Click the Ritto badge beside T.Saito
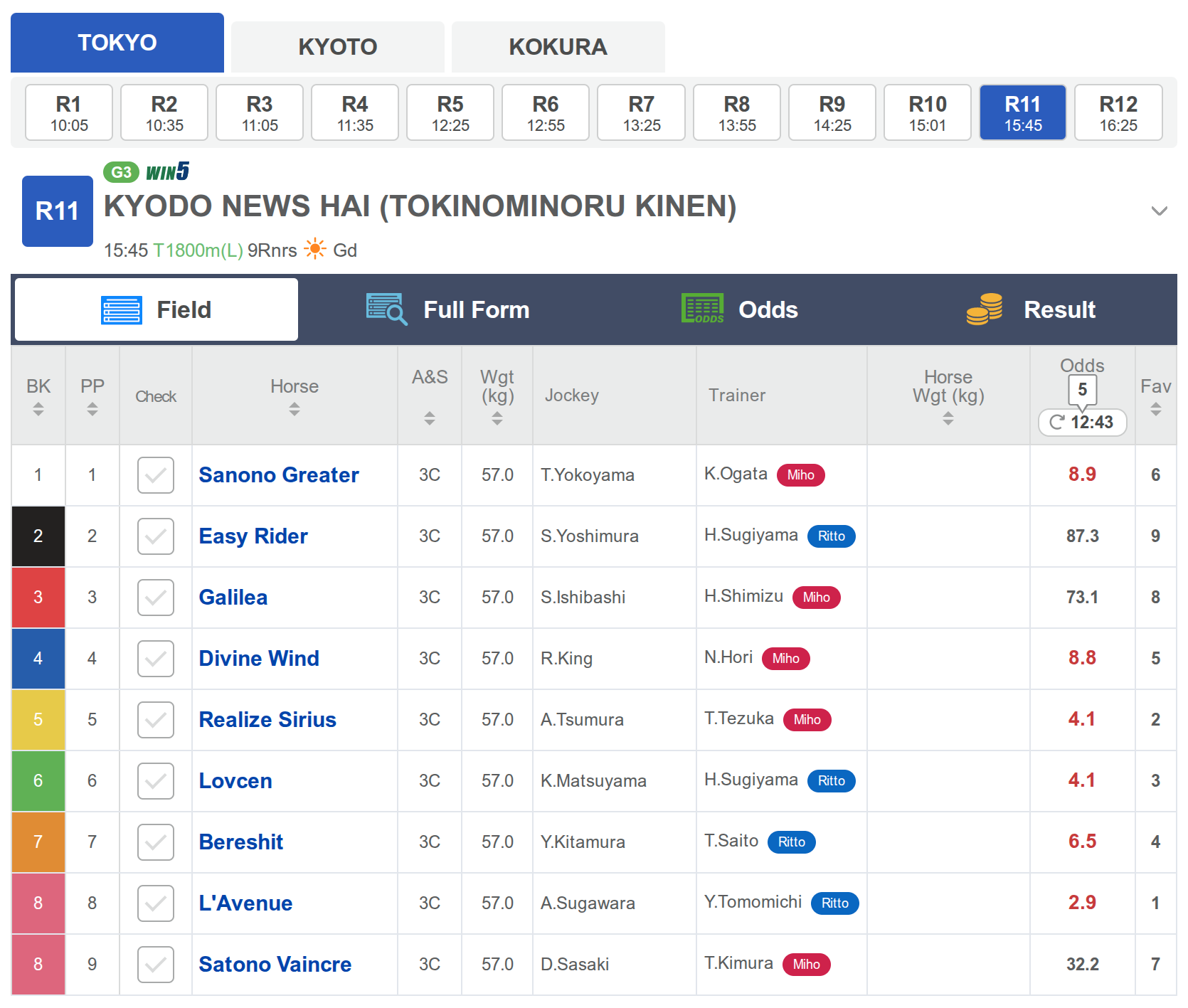Screen dimensions: 1188x1008 tap(792, 842)
